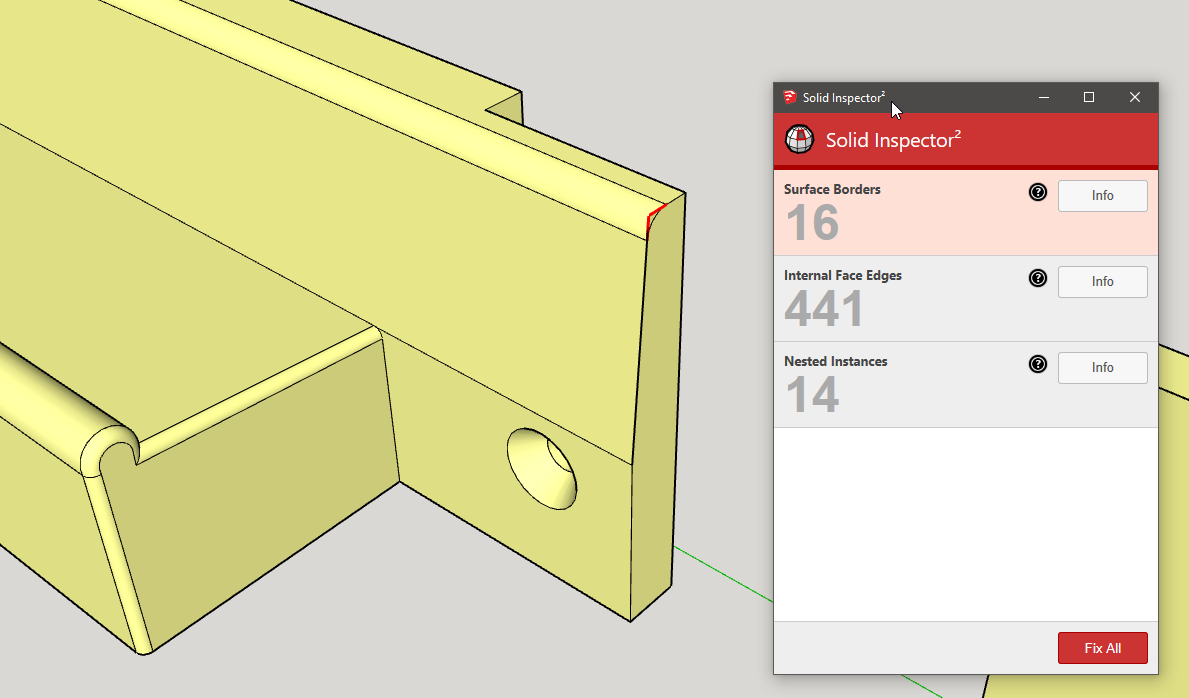This screenshot has height=698, width=1189.
Task: Click the help icon for Internal Face Edges
Action: (1038, 278)
